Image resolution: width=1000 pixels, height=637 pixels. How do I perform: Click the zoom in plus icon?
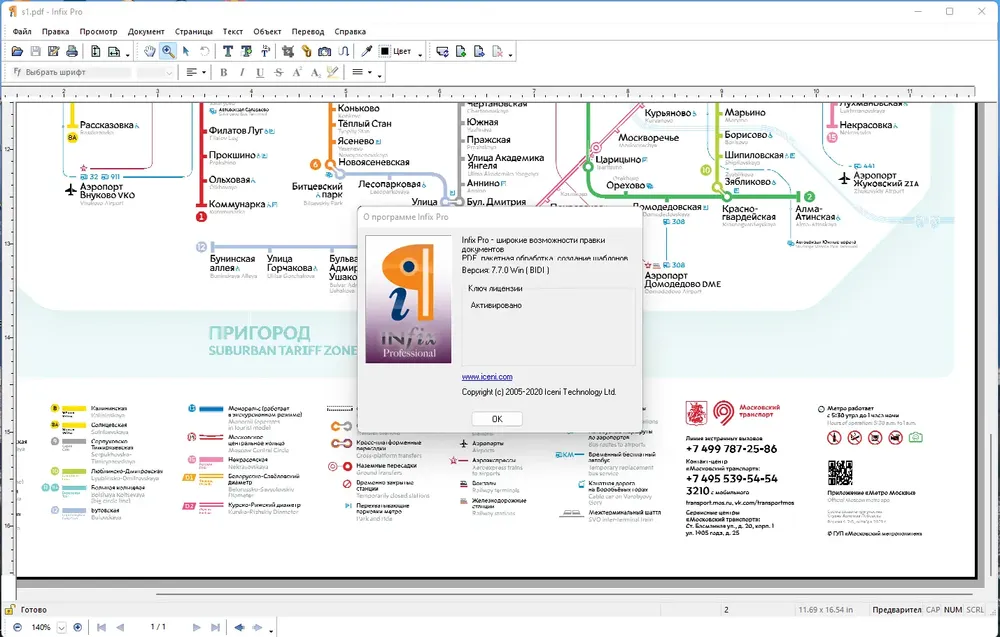[77, 627]
